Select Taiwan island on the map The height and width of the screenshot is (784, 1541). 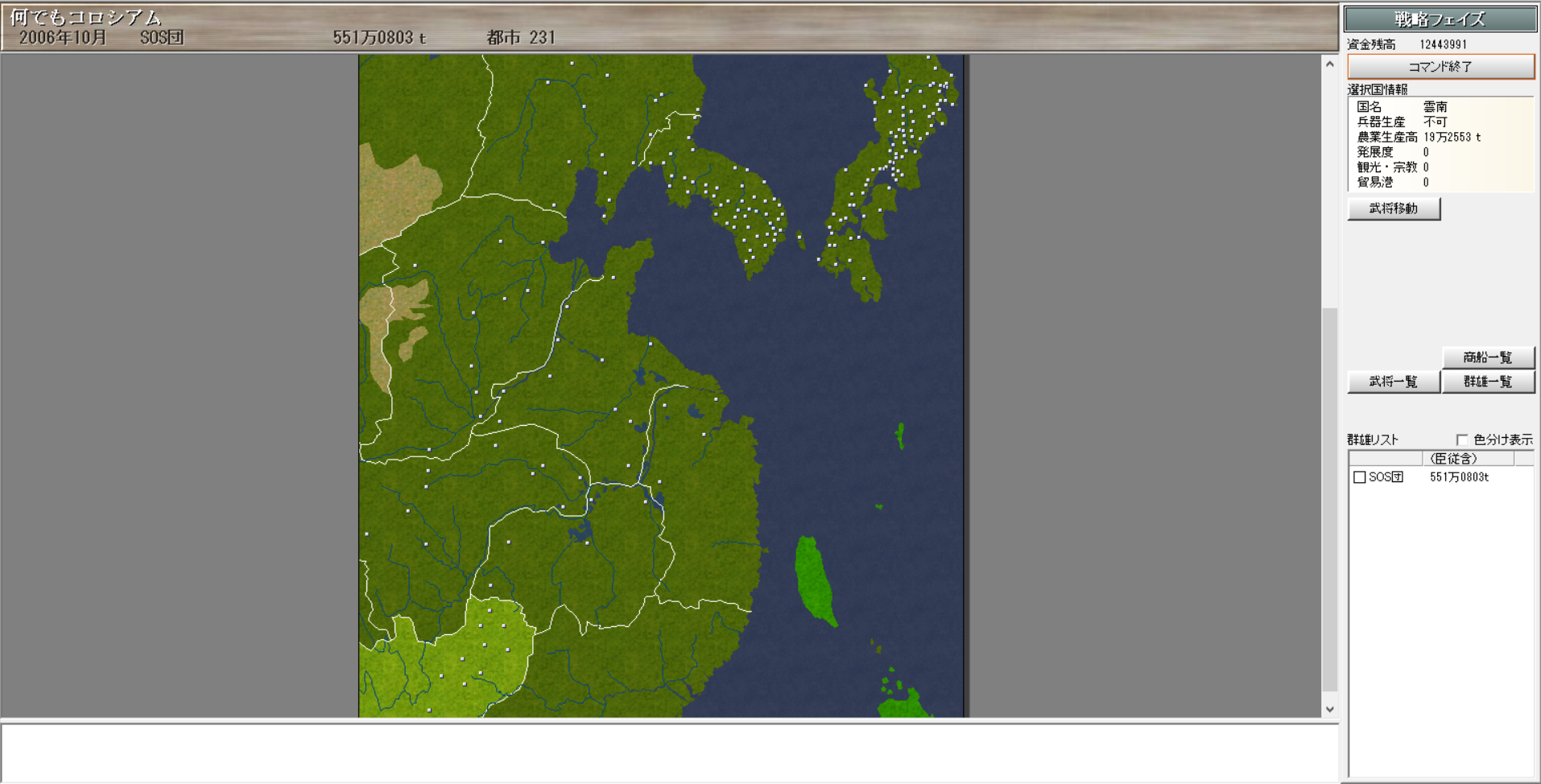(x=813, y=580)
